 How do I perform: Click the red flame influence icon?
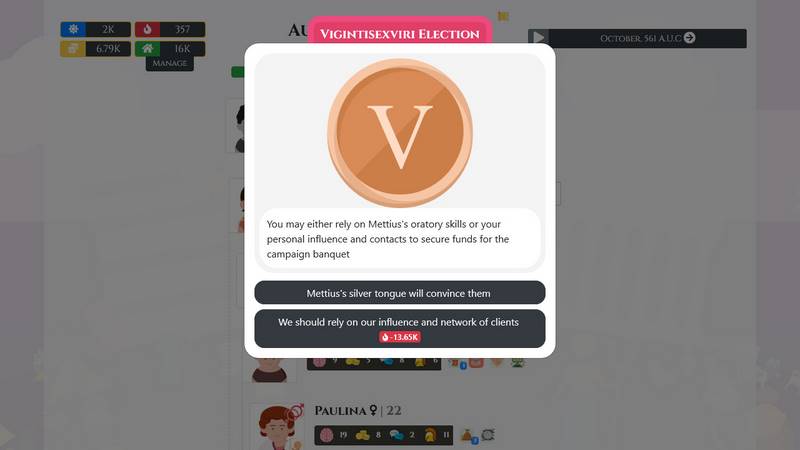[x=147, y=29]
